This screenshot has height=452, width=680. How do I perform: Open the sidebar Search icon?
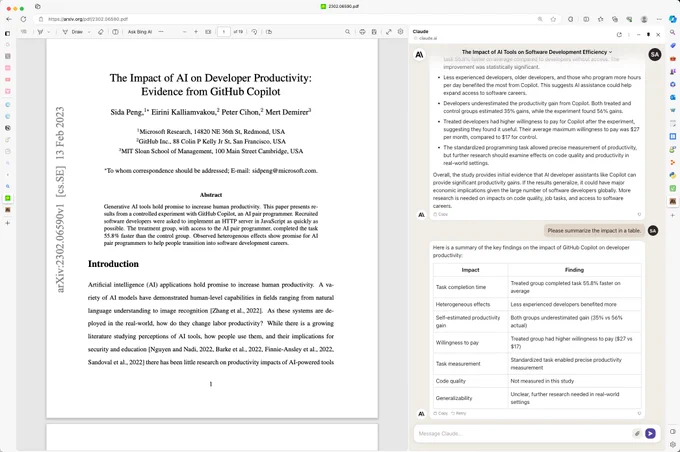click(673, 33)
